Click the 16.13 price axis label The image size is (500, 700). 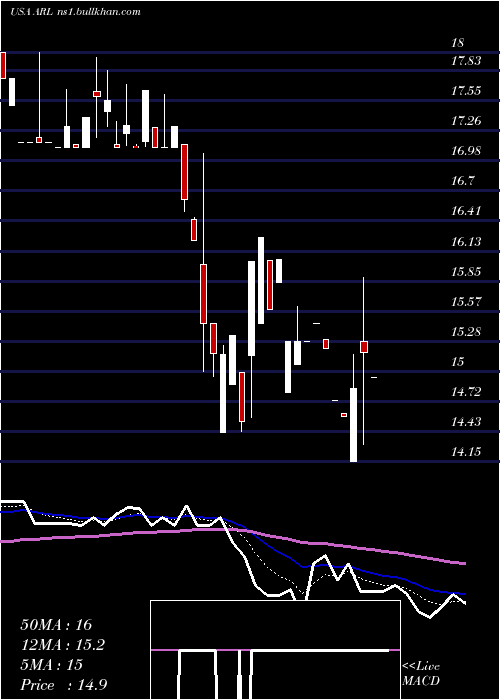(x=466, y=242)
